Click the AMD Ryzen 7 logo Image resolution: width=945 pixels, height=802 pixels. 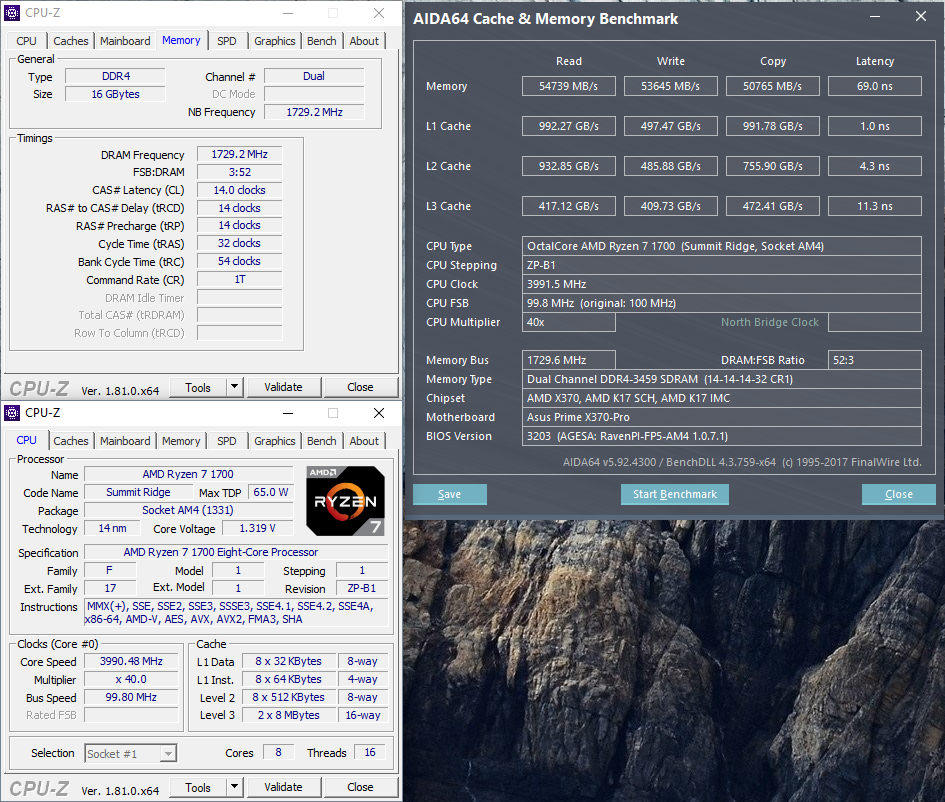coord(345,501)
